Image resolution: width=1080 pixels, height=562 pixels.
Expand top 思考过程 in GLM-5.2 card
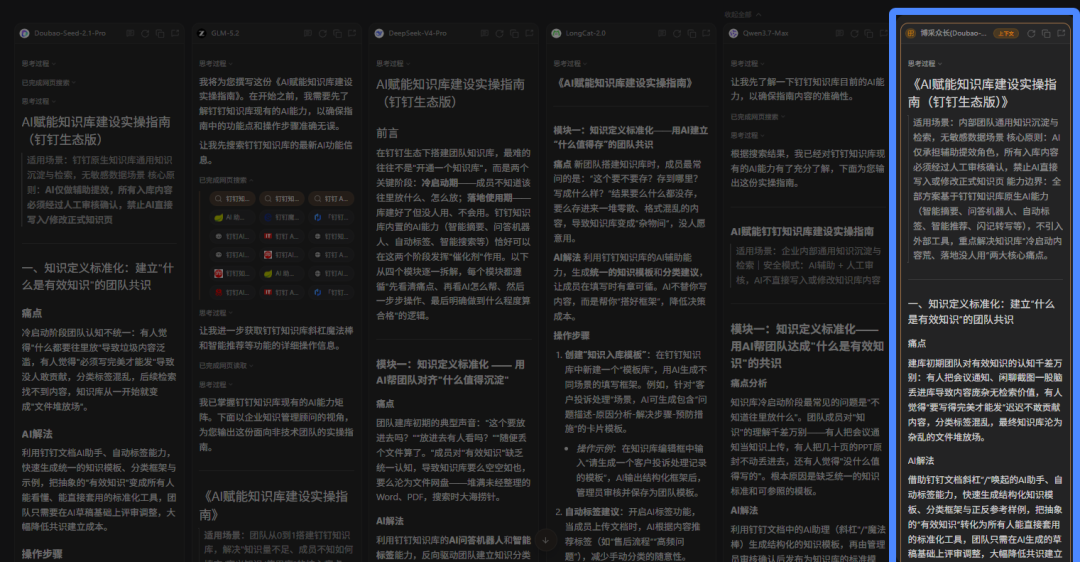pos(216,63)
